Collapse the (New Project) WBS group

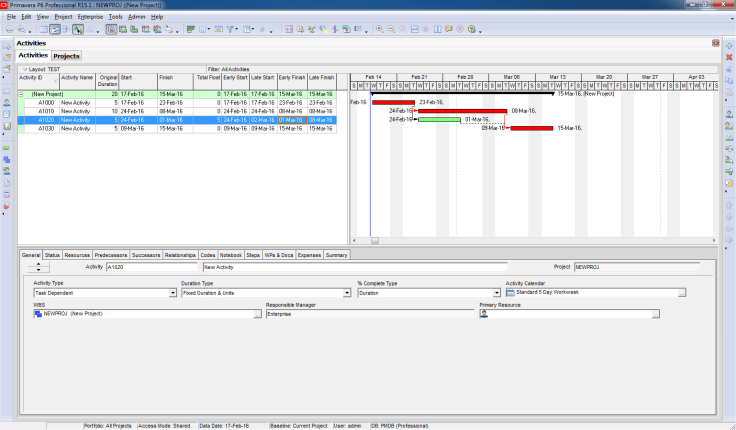pos(22,94)
